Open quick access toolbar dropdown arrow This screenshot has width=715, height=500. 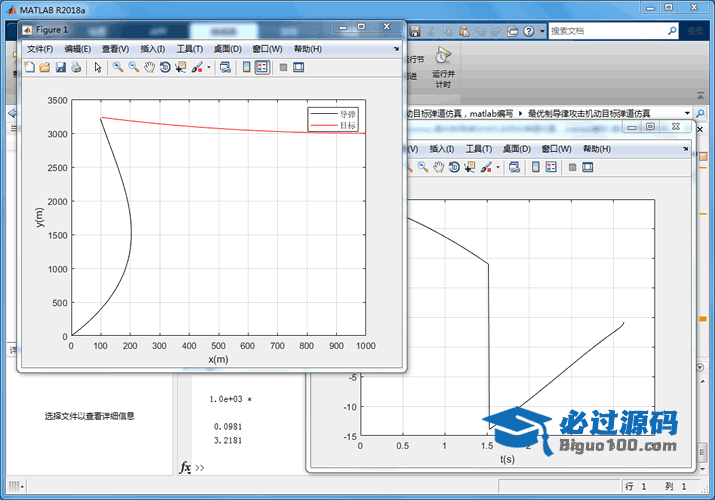(542, 31)
